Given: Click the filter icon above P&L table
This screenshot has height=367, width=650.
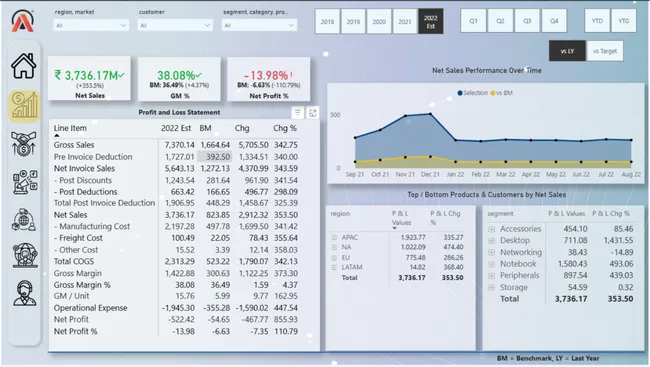Looking at the screenshot, I should [297, 112].
